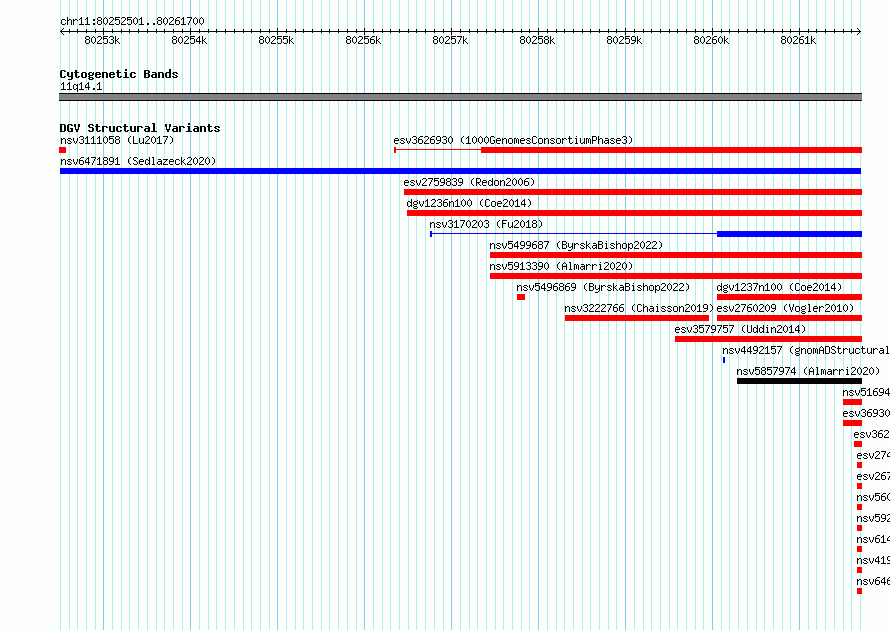Open esv2760209 (Vogler2010) label
The width and height of the screenshot is (890, 630).
[785, 308]
